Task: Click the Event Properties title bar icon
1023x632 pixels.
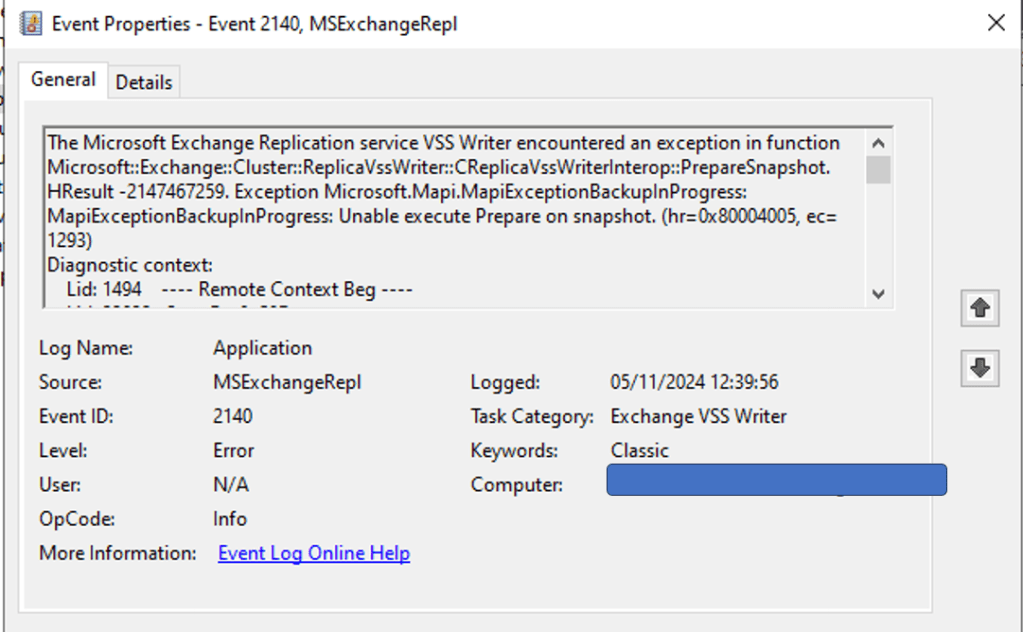Action: pos(30,23)
